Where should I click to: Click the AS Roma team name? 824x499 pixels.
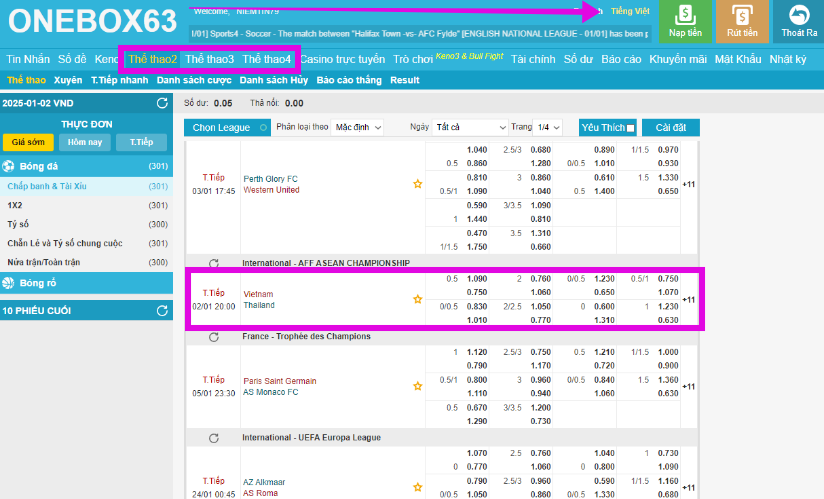[261, 493]
